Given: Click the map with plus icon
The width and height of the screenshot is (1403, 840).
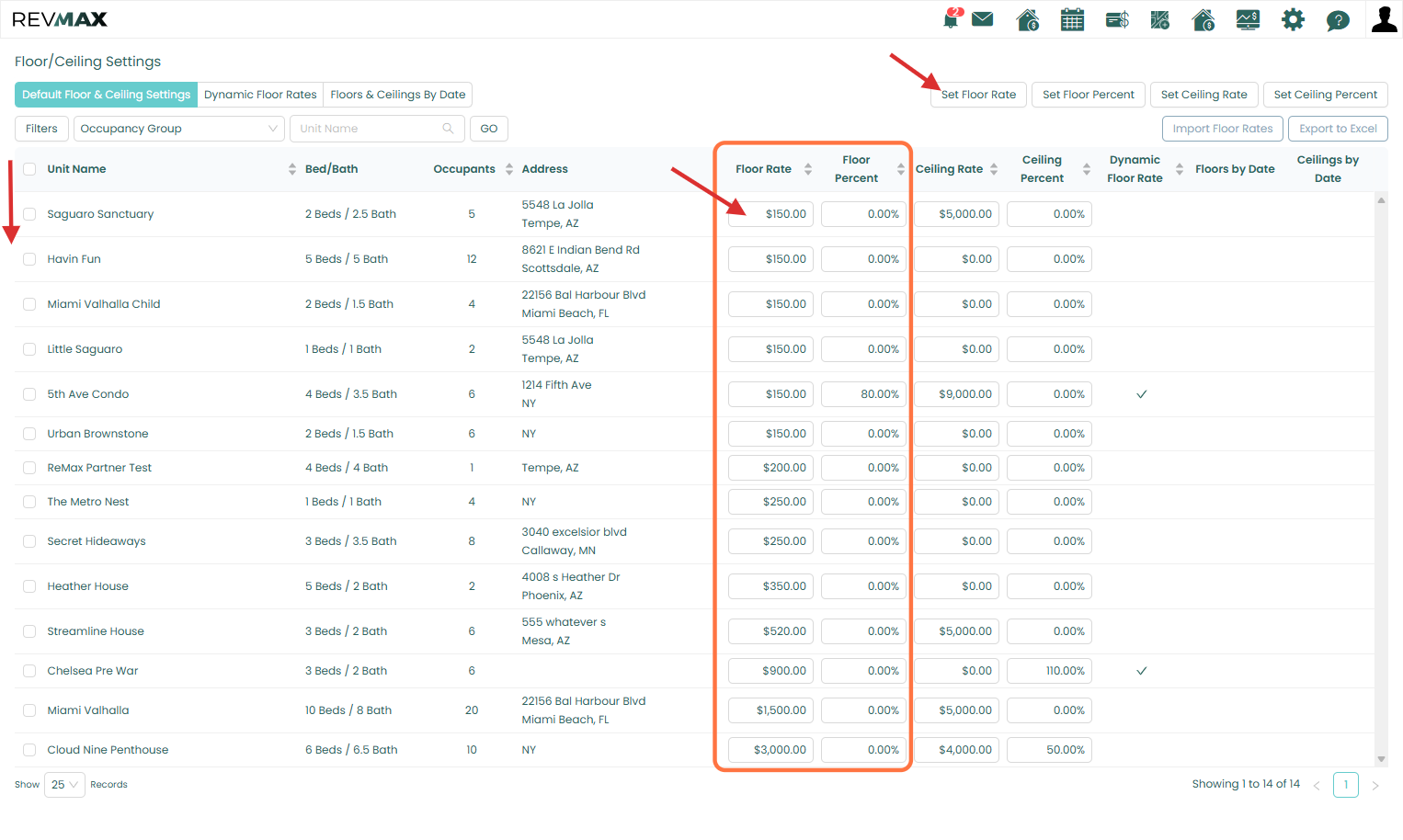Looking at the screenshot, I should point(1160,19).
